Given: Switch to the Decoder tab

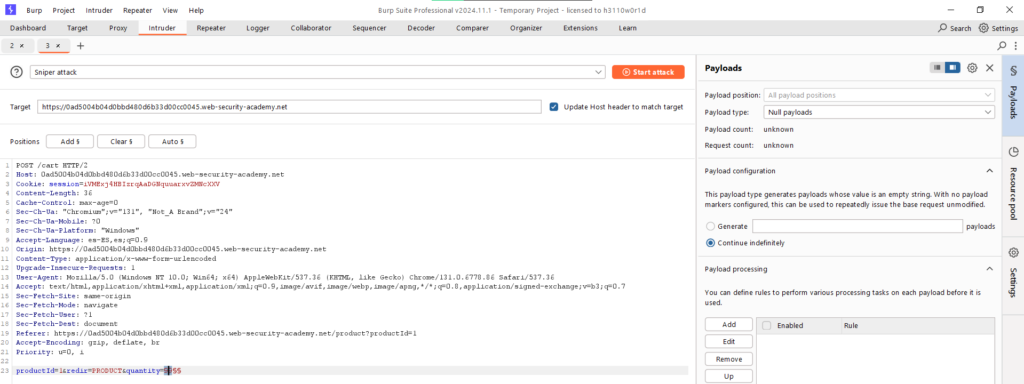Looking at the screenshot, I should tap(421, 28).
